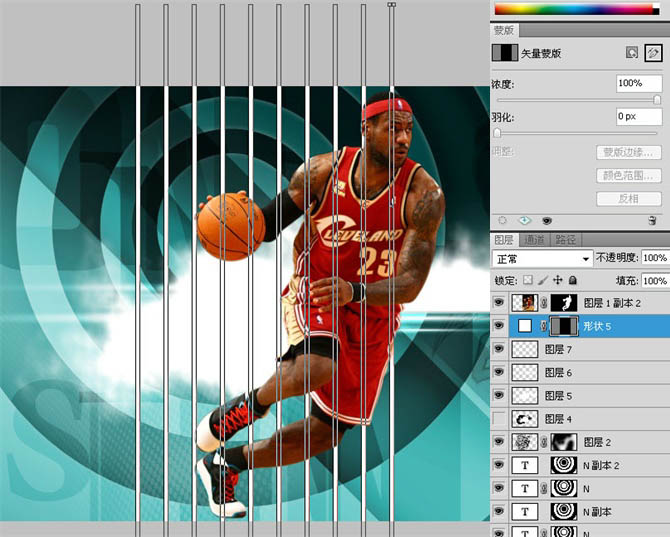Click the circular mask thumbnail of N 副本
The image size is (670, 537).
pos(564,511)
